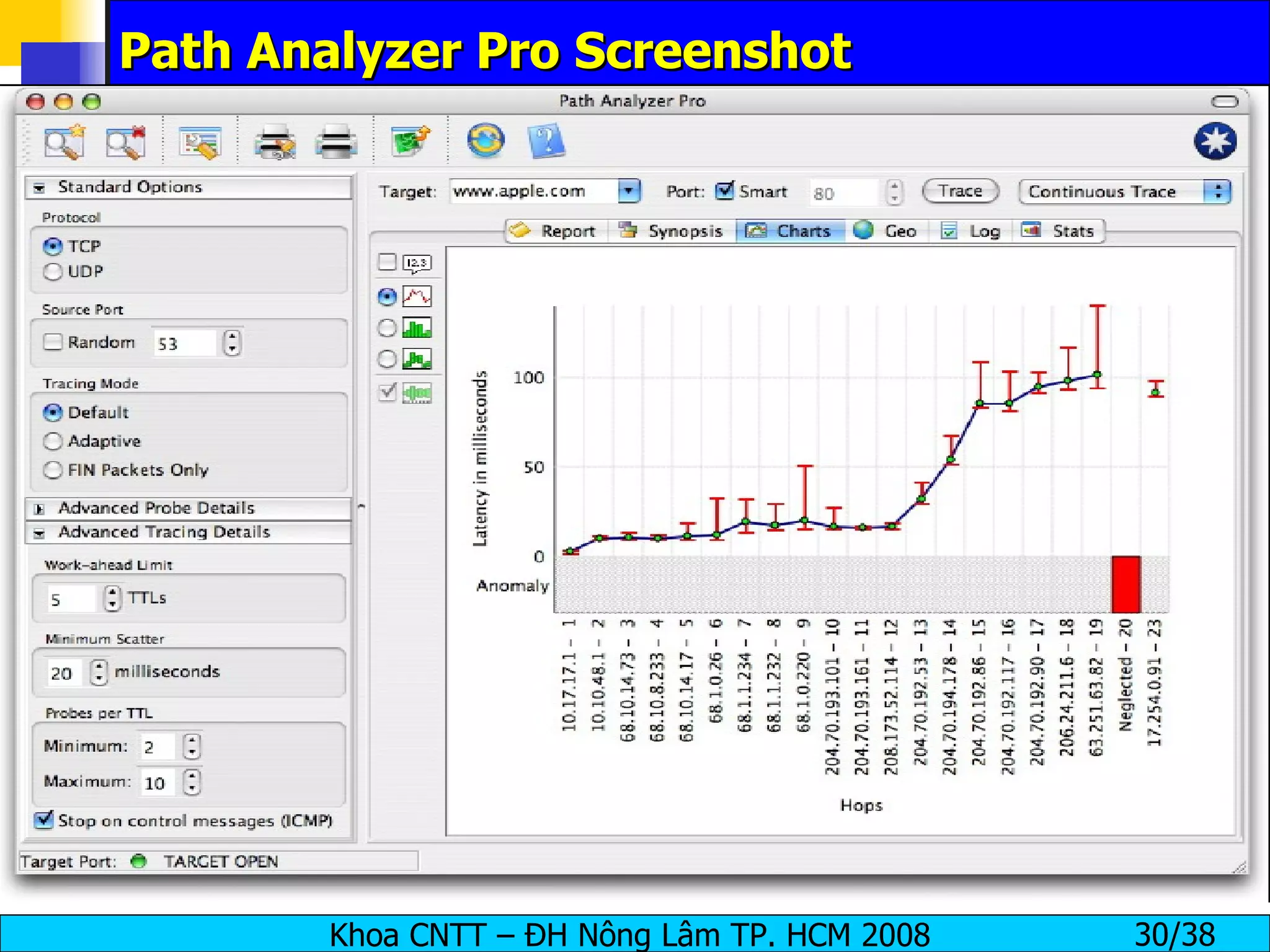Image resolution: width=1270 pixels, height=952 pixels.
Task: Click the sidebar splitter collapse handle
Action: (362, 507)
